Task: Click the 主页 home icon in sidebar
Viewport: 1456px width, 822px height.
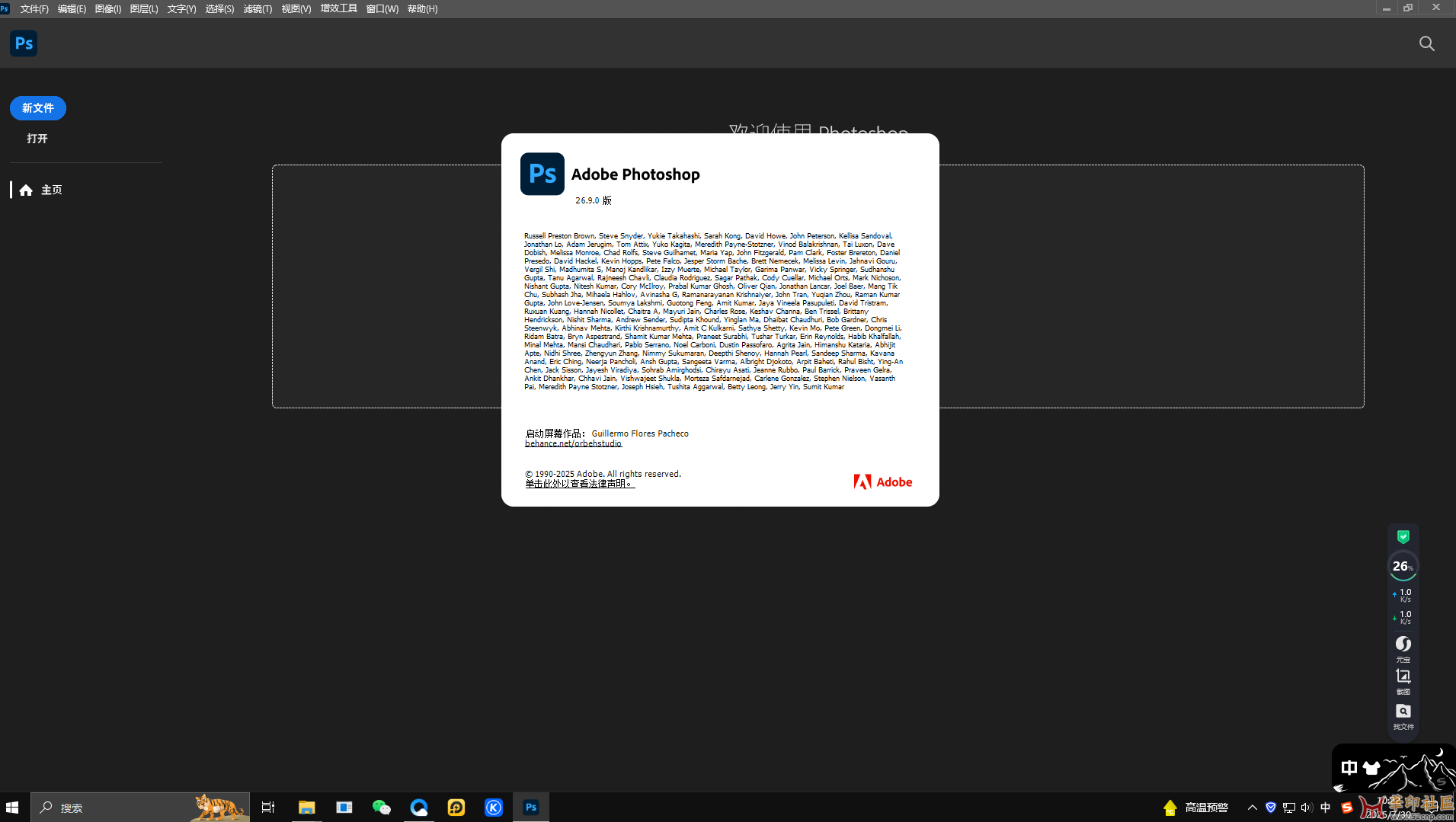Action: point(26,190)
